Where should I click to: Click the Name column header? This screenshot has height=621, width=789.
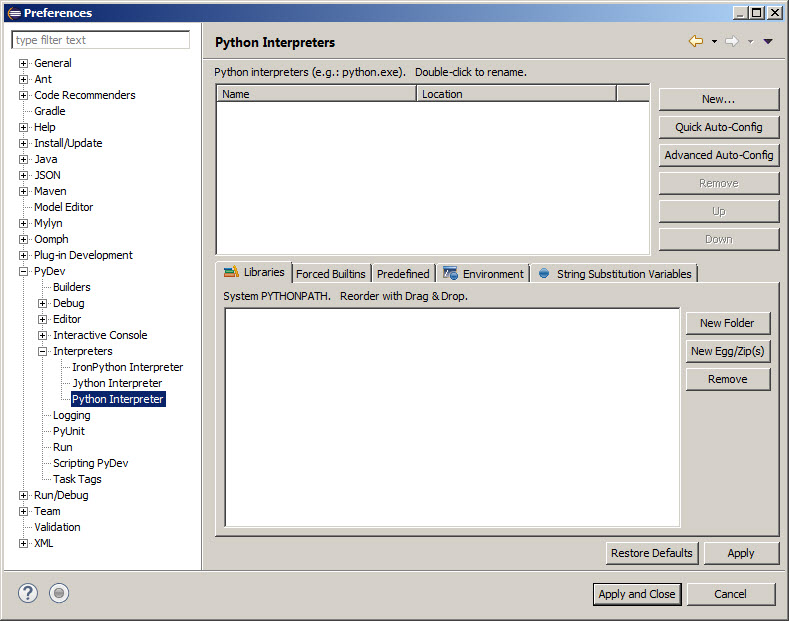coord(316,94)
